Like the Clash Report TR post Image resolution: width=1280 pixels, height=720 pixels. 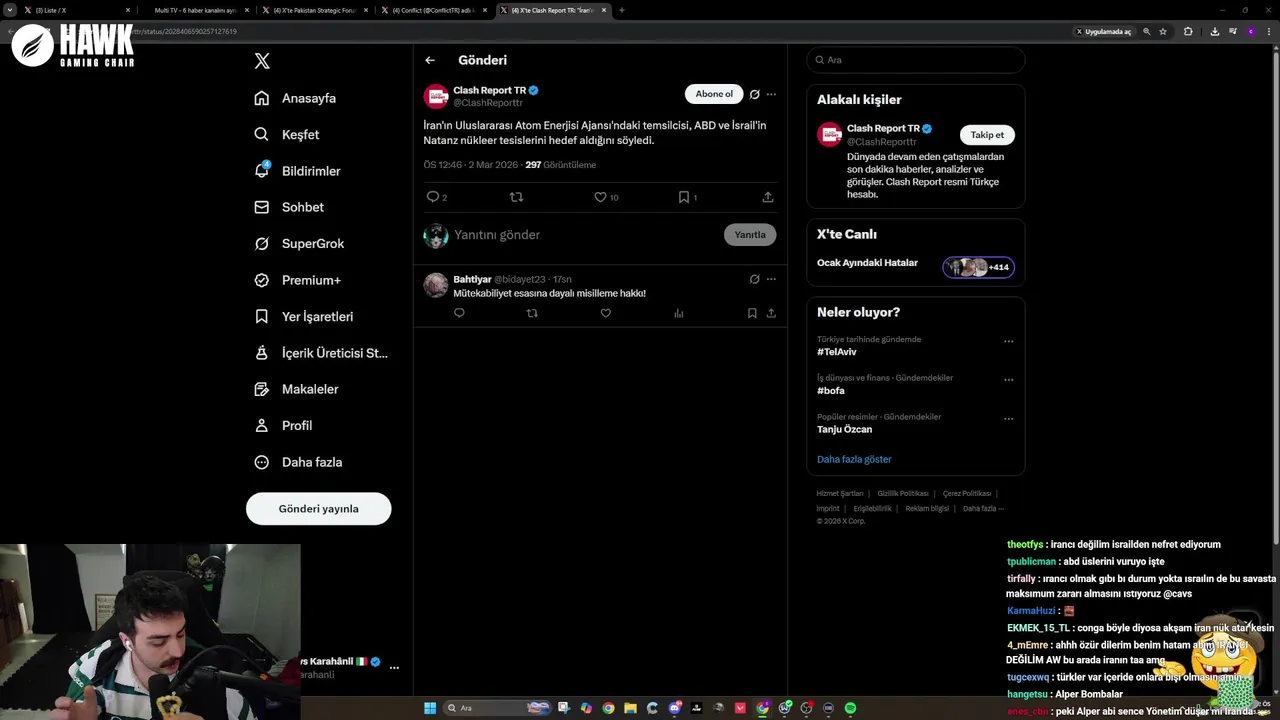(600, 197)
